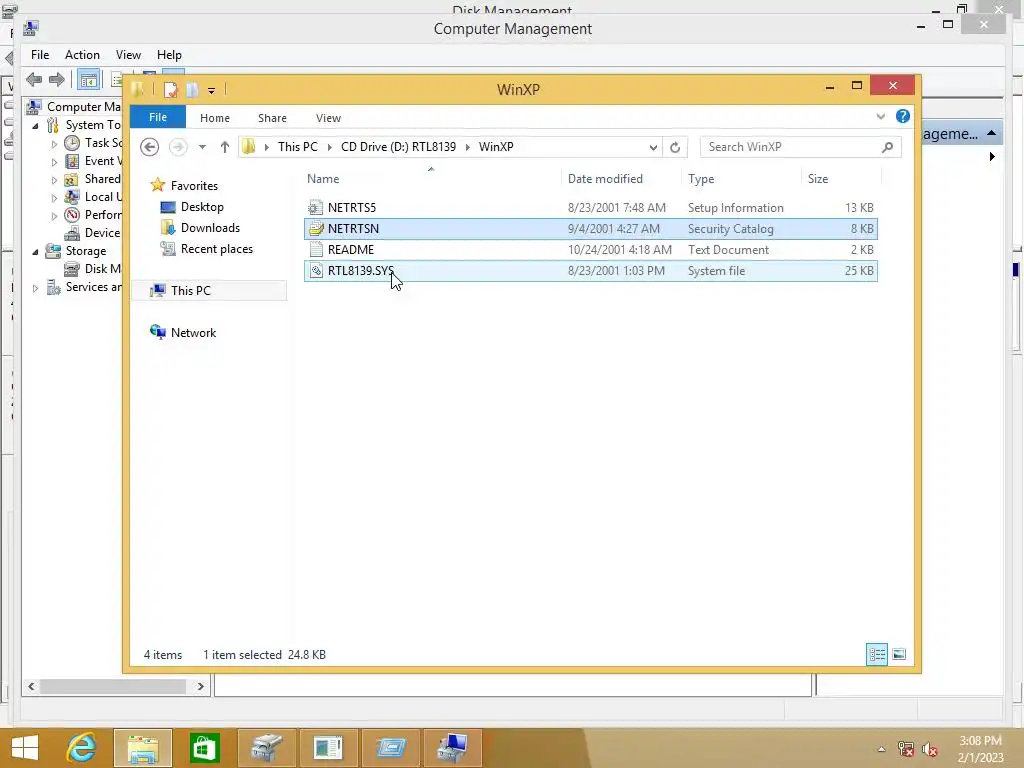Expand Task Scheduler tree node
Image resolution: width=1024 pixels, height=768 pixels.
click(54, 144)
